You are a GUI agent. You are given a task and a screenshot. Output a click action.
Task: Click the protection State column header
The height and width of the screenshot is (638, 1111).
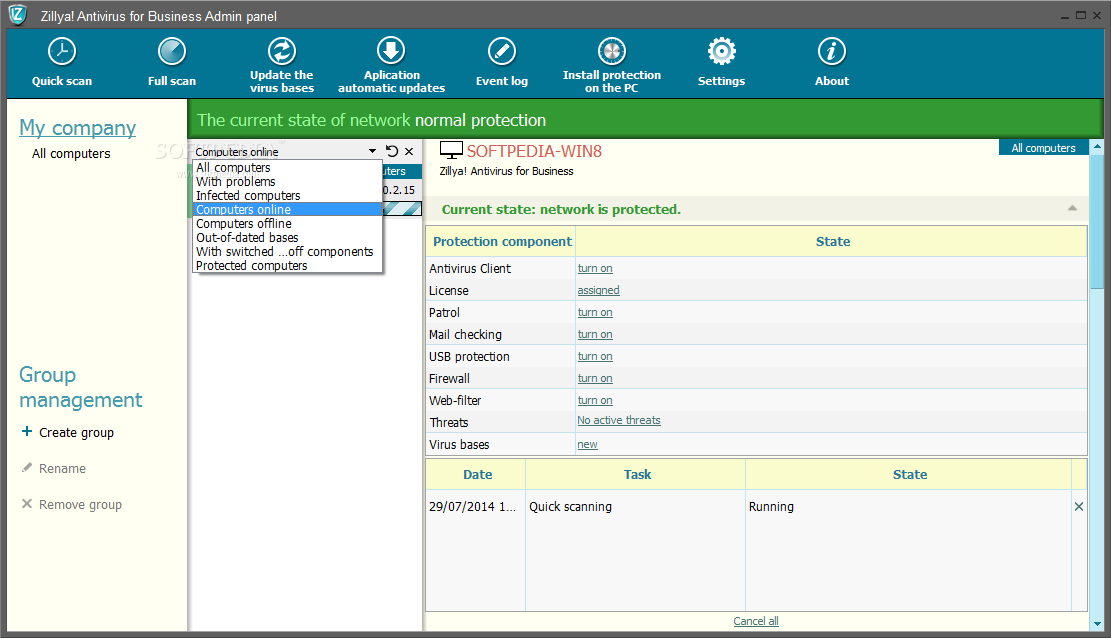pos(832,241)
